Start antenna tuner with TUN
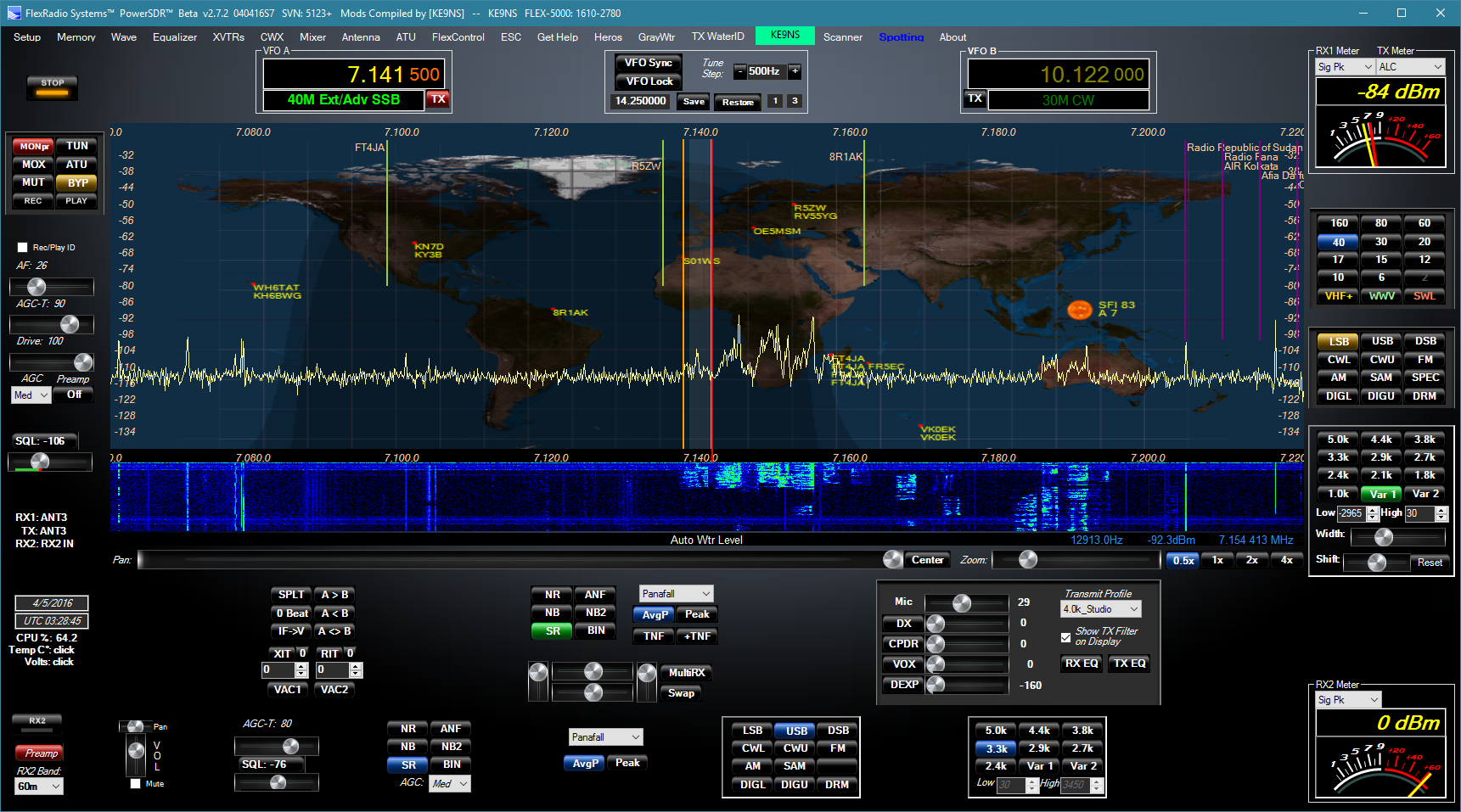The image size is (1461, 812). pos(76,145)
